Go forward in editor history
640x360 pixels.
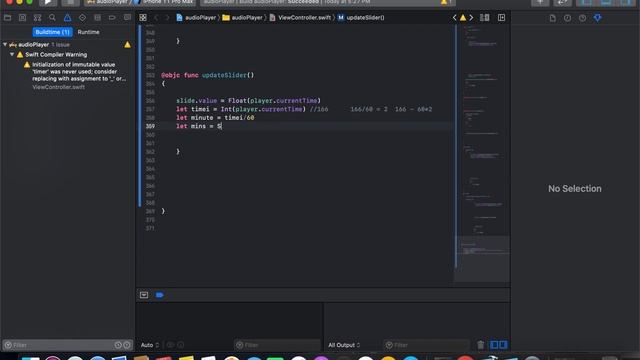[167, 18]
